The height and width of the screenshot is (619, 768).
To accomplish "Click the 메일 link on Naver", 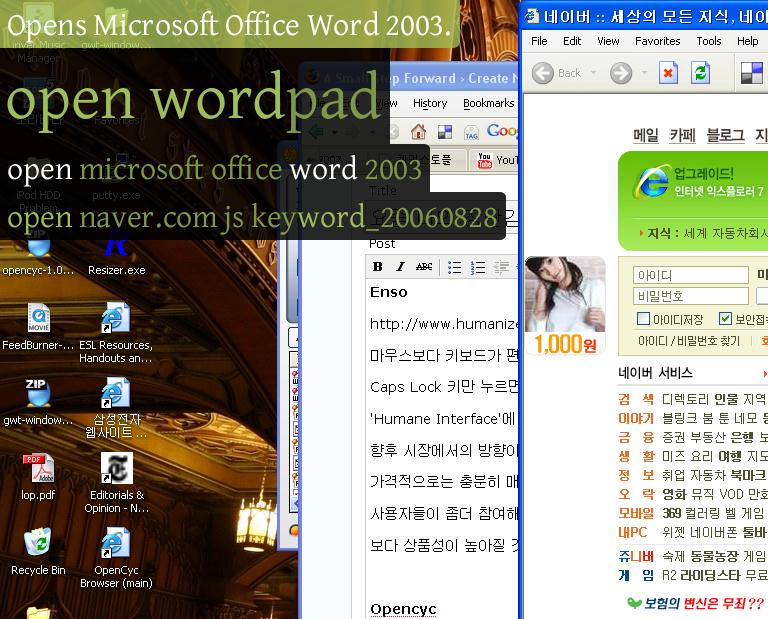I will (x=646, y=135).
